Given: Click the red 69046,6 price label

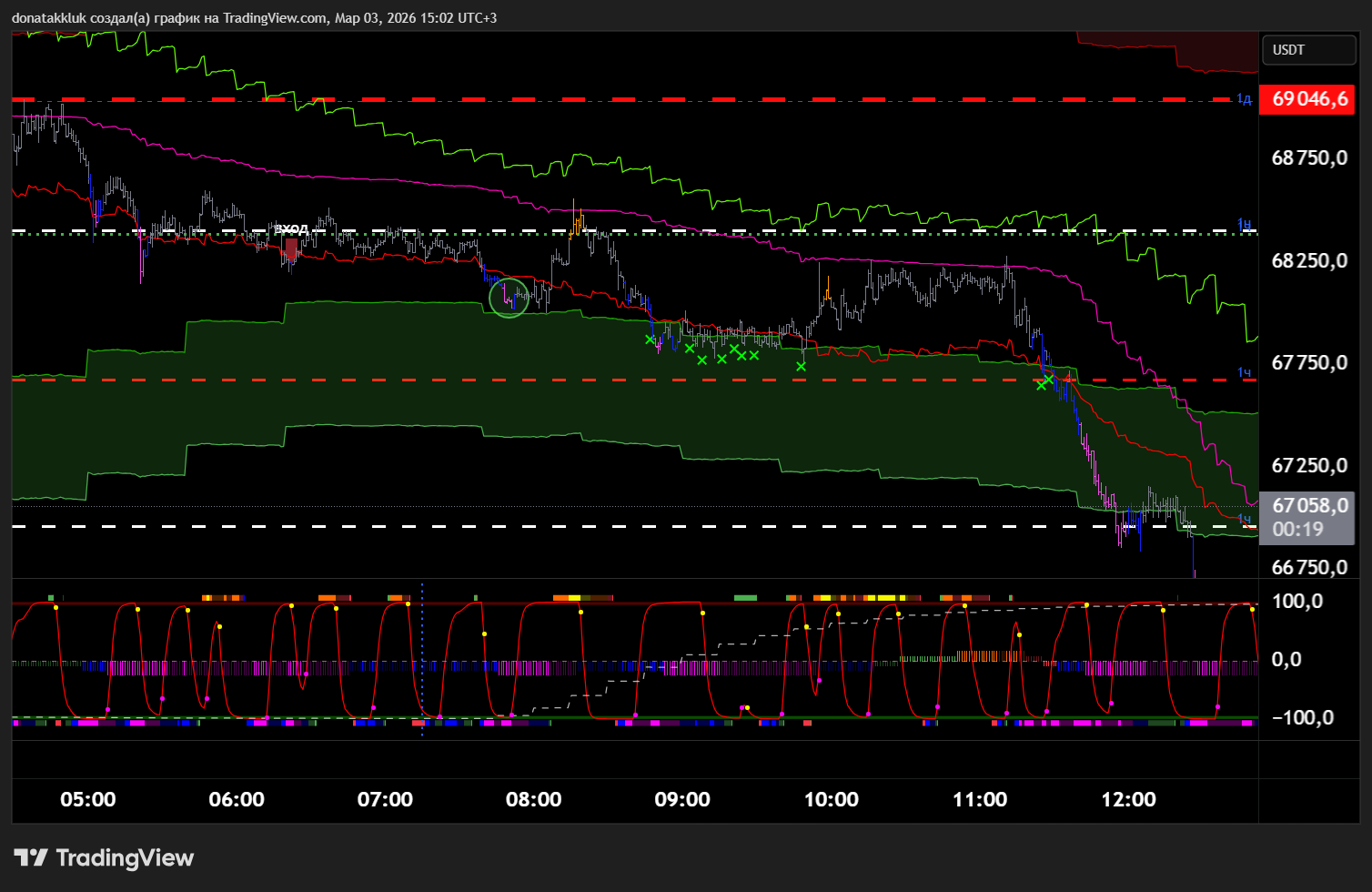Looking at the screenshot, I should 1308,99.
